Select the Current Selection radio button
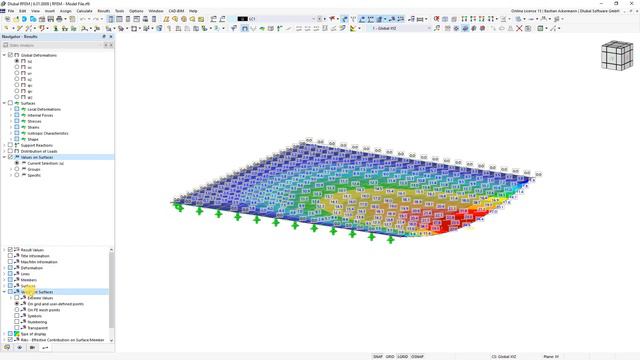The height and width of the screenshot is (360, 640). (17, 163)
